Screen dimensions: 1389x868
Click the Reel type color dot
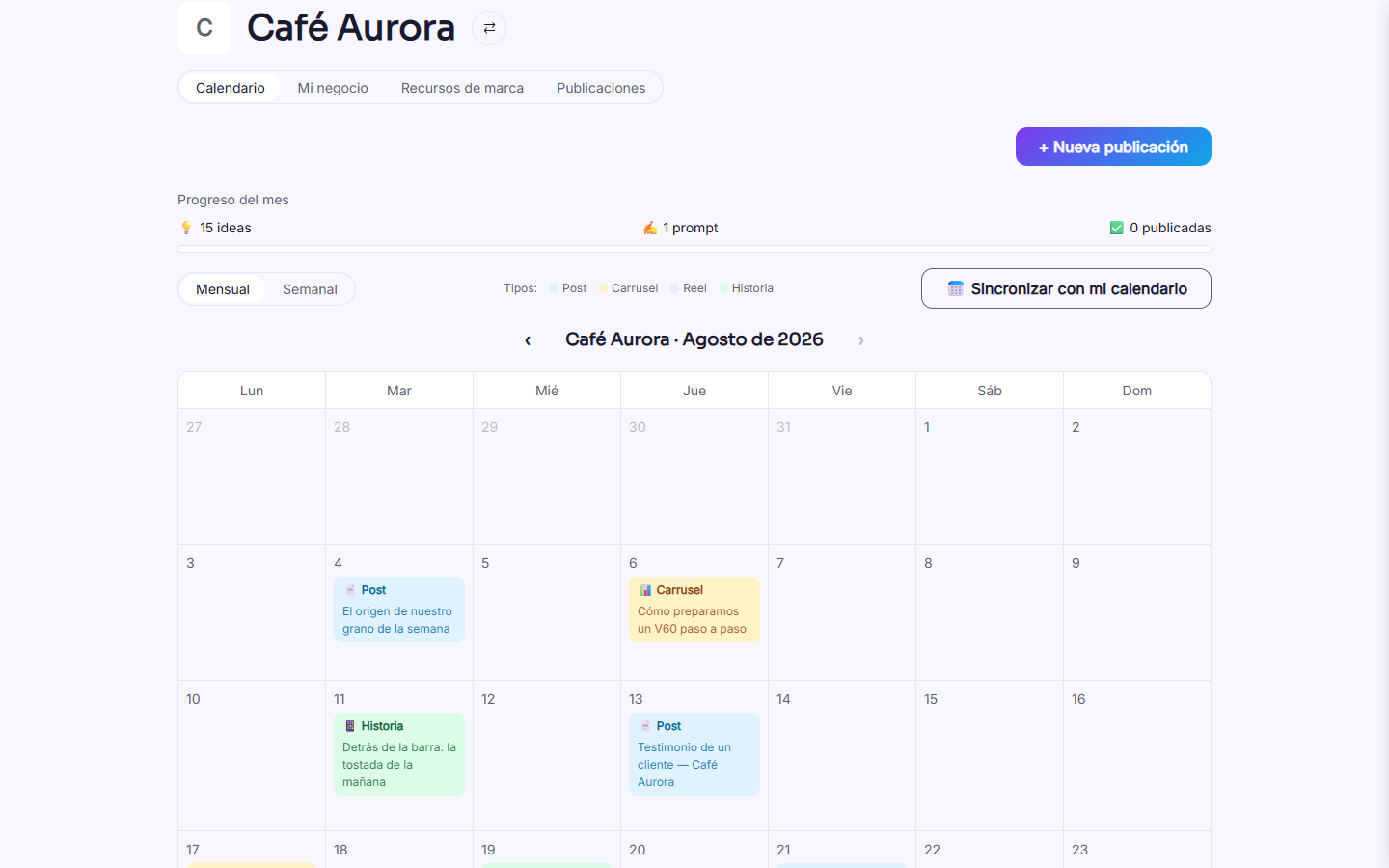[674, 288]
